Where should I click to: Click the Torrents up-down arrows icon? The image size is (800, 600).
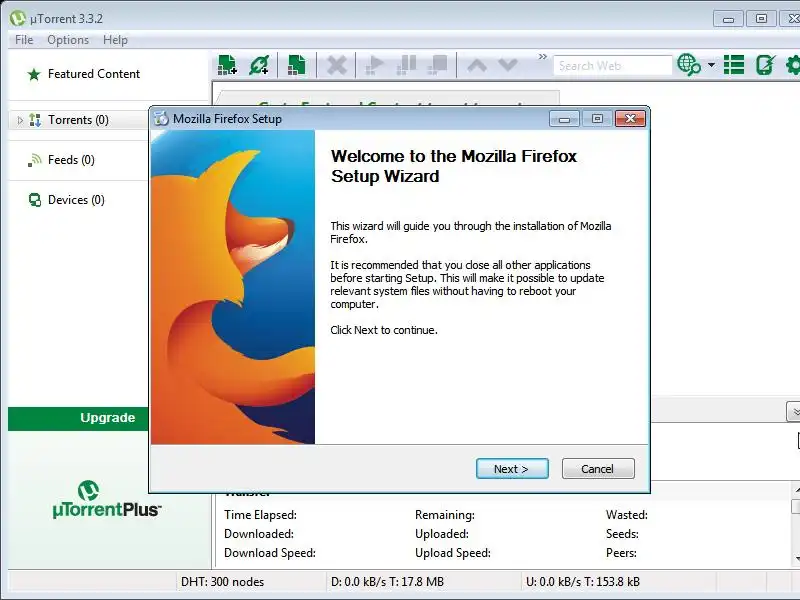click(x=35, y=120)
